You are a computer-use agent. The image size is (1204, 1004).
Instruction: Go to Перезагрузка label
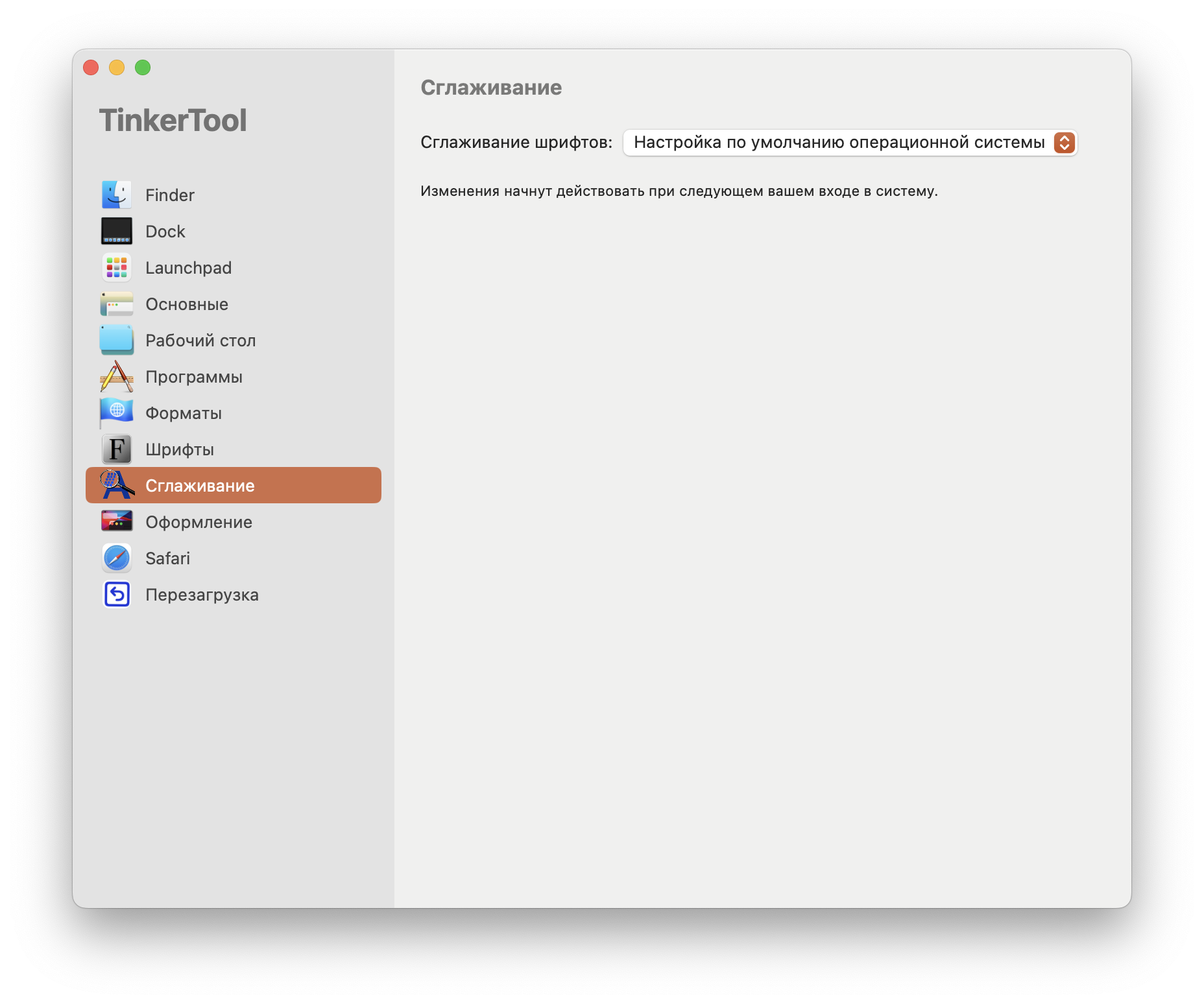point(202,595)
